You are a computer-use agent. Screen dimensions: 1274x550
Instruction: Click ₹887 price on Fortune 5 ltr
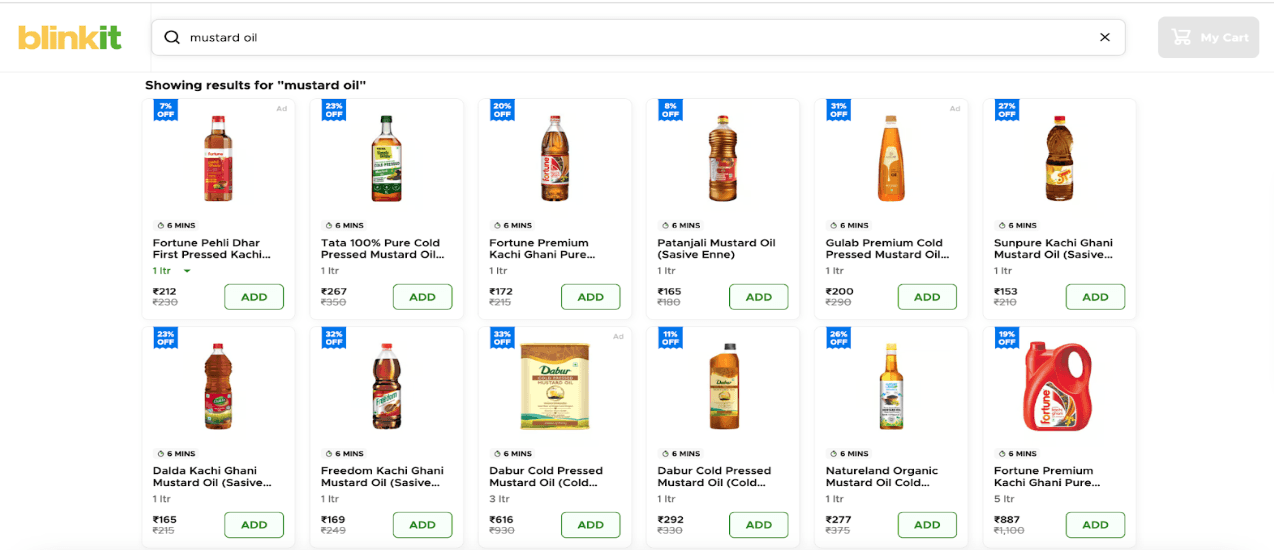click(1008, 519)
